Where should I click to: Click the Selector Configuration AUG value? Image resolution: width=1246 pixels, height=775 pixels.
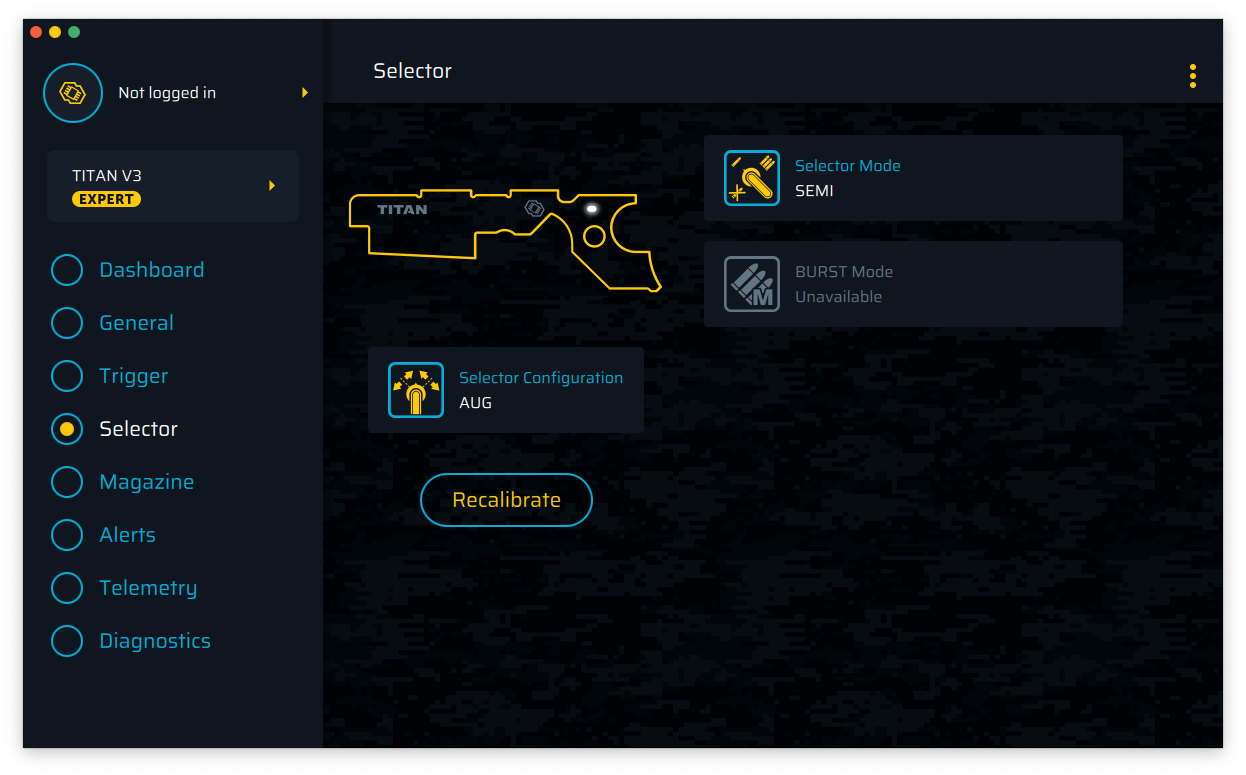click(476, 403)
